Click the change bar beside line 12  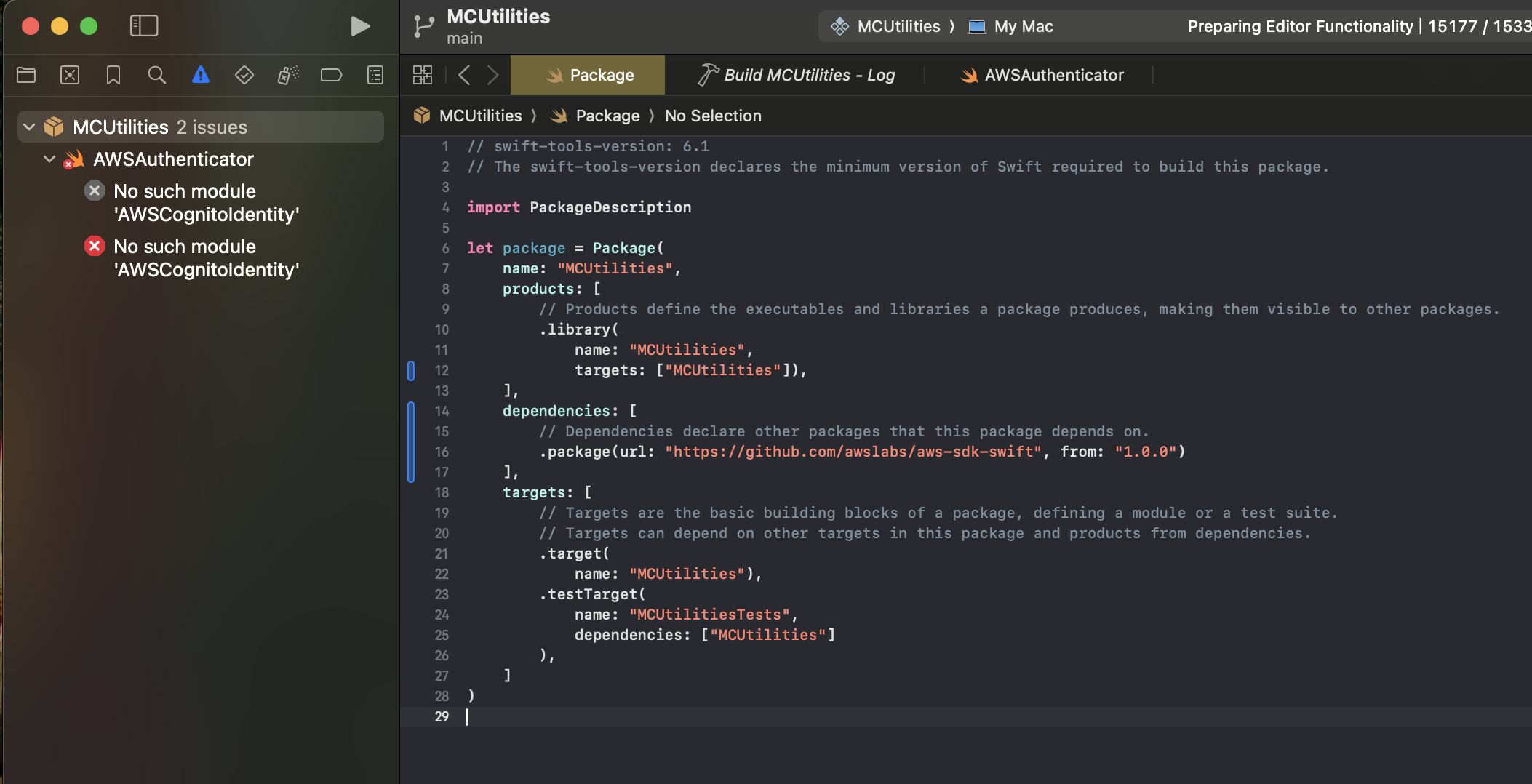coord(411,370)
